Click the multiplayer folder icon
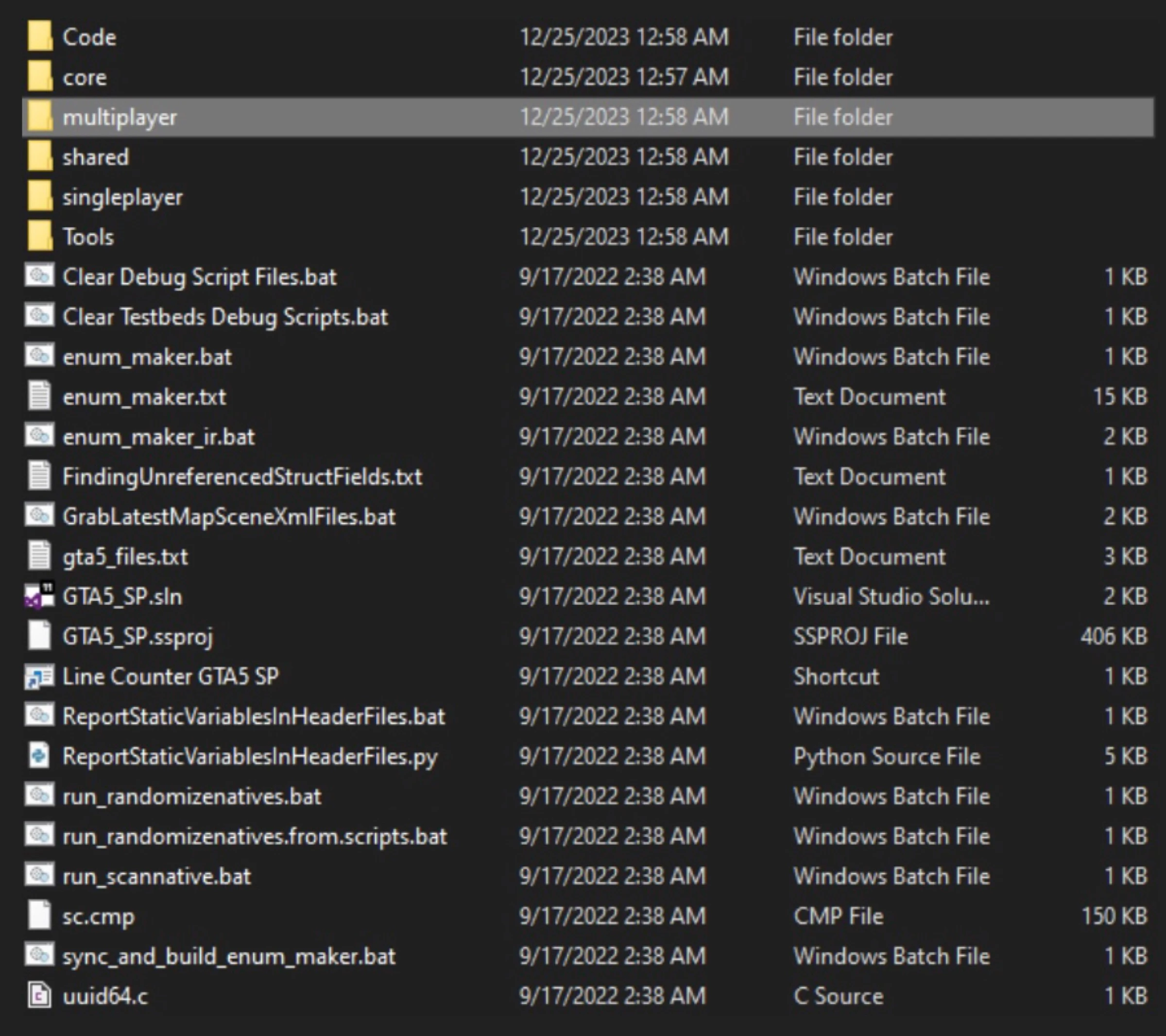The width and height of the screenshot is (1166, 1036). (40, 116)
